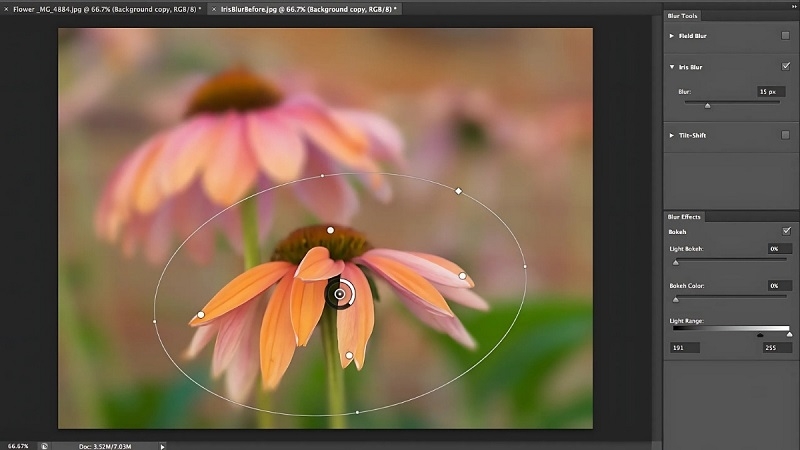Expand the Tilt-Shift section

pyautogui.click(x=672, y=135)
